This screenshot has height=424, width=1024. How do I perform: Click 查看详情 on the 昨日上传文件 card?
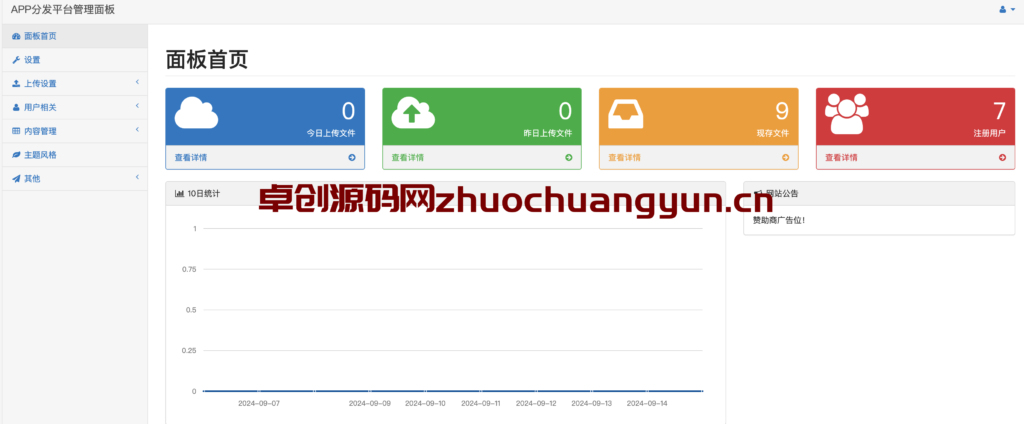tap(408, 157)
